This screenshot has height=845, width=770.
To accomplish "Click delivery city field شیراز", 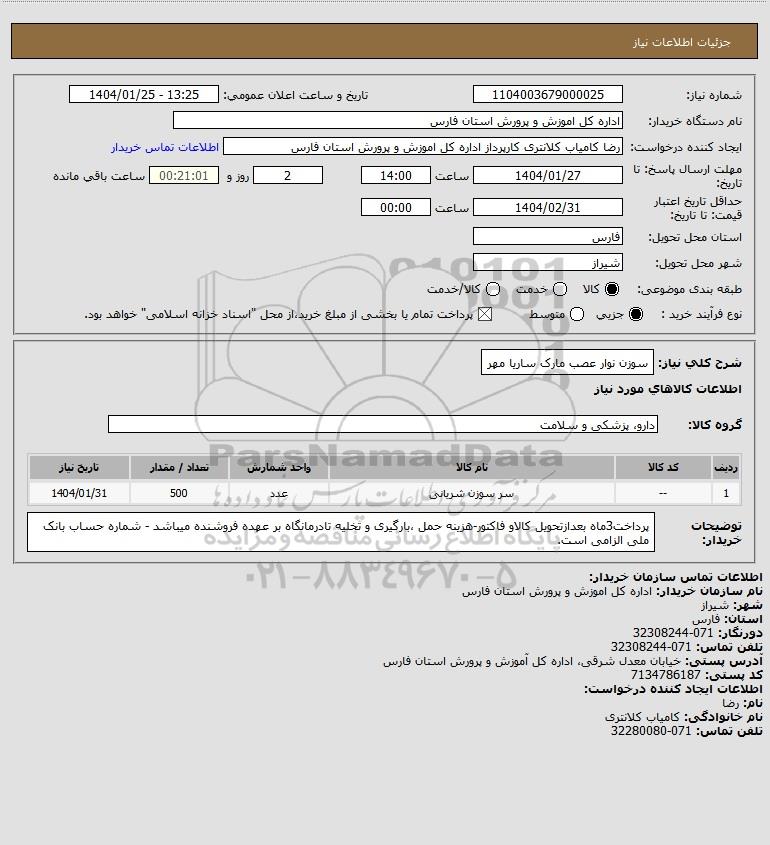I will pyautogui.click(x=547, y=262).
